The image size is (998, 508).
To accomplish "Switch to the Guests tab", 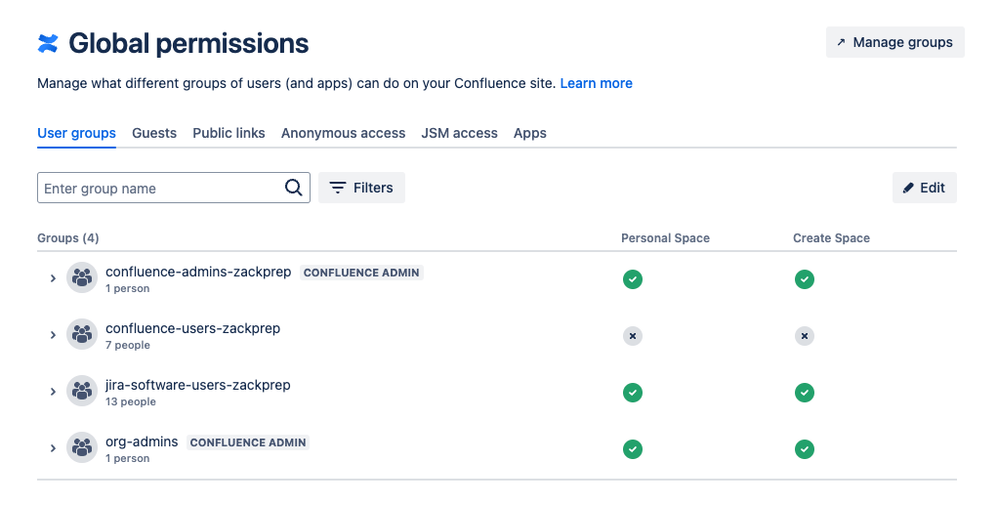I will [154, 133].
